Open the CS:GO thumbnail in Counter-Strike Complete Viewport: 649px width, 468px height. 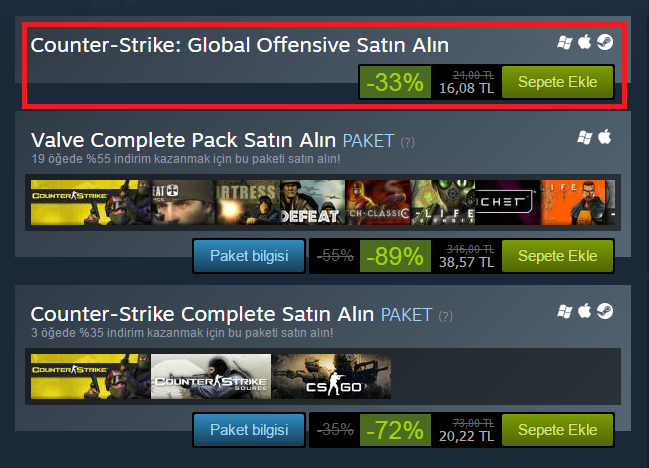pyautogui.click(x=331, y=377)
